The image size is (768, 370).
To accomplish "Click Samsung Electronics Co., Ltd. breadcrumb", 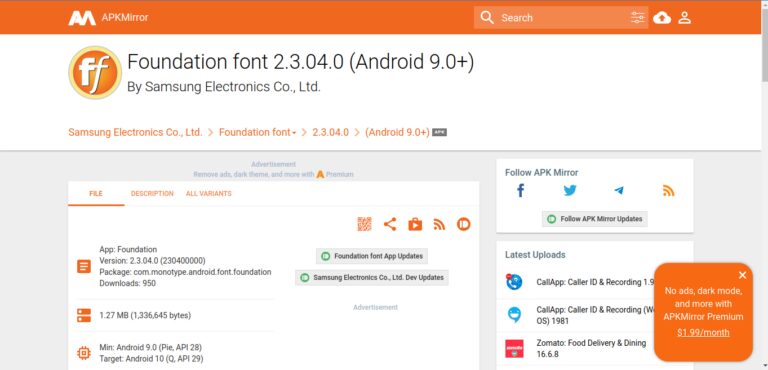I will click(x=135, y=132).
